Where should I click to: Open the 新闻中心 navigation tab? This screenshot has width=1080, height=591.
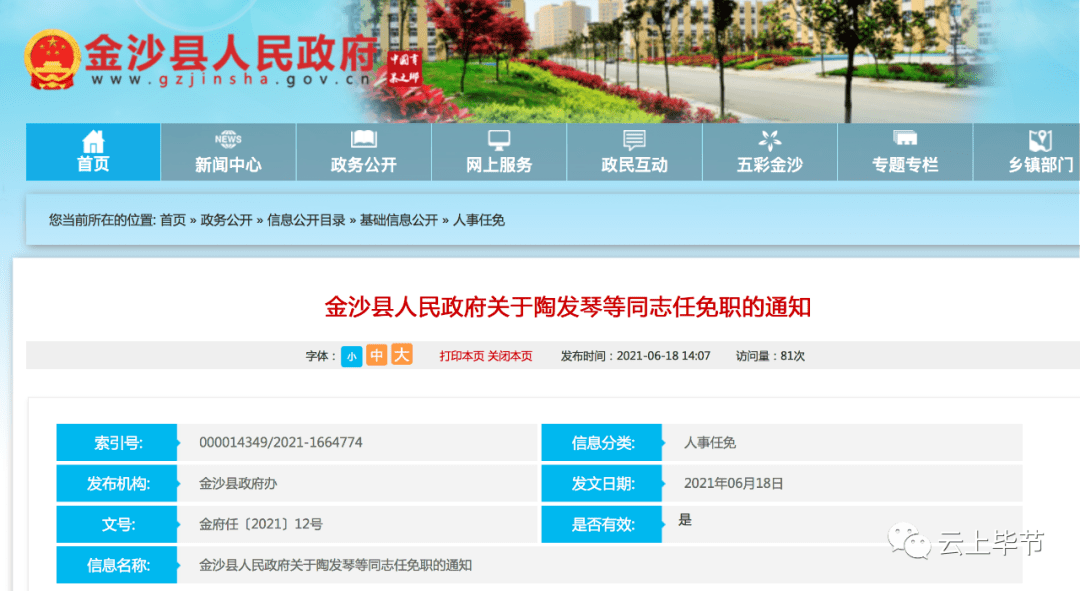coord(228,152)
